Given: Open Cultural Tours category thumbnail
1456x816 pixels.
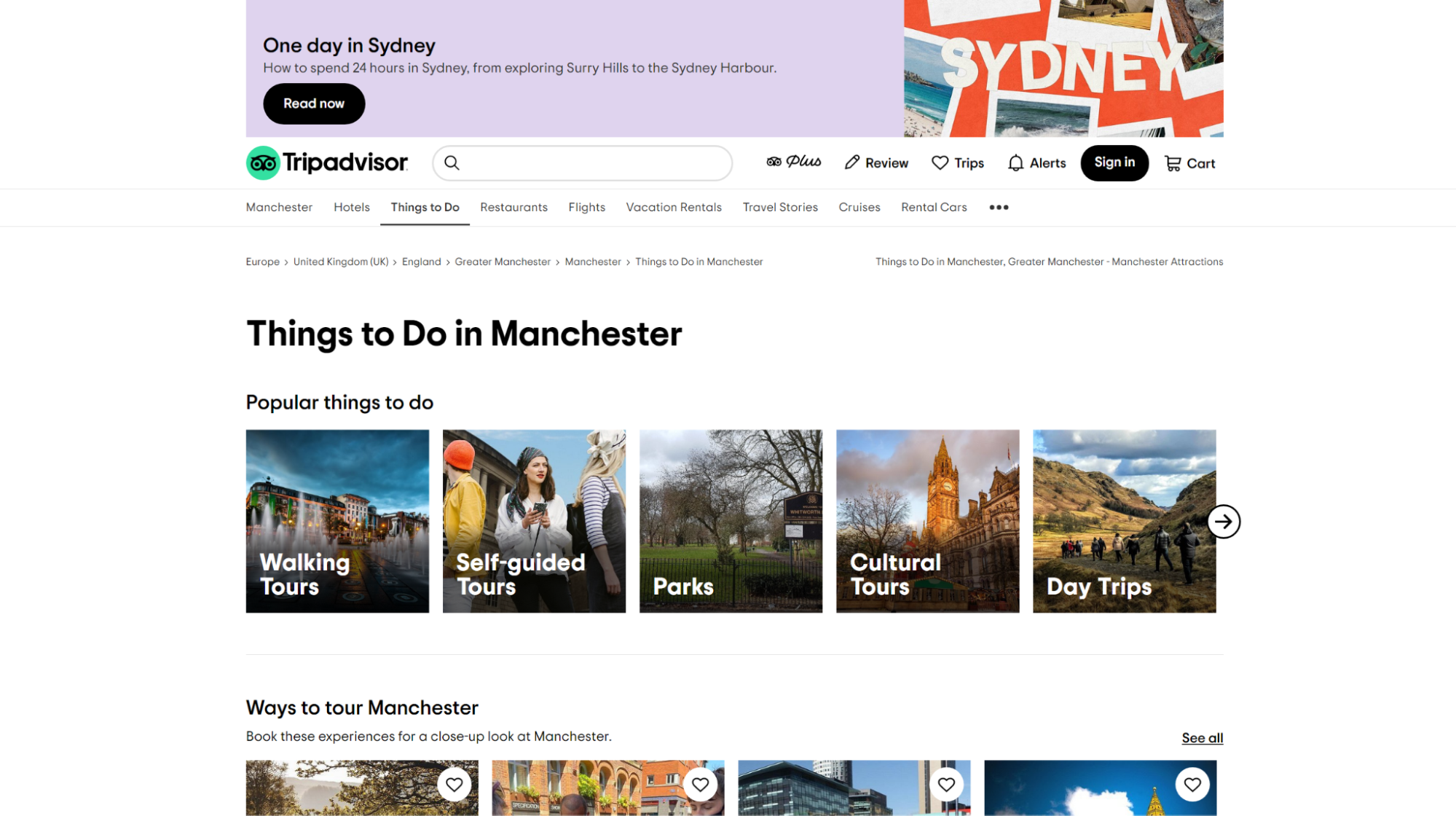Looking at the screenshot, I should [927, 521].
